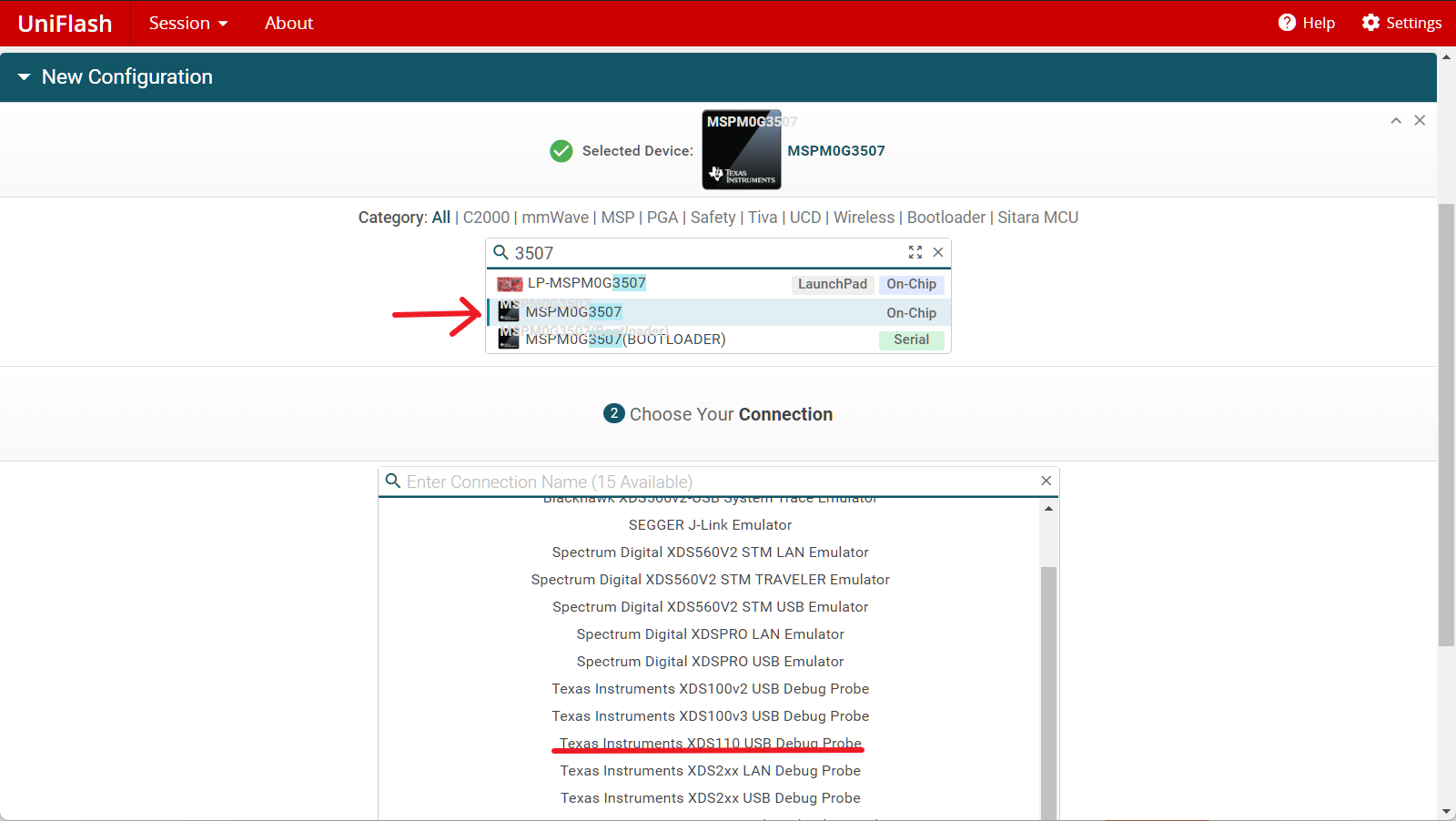Select Spectrum Digital XDSPRO USB Emulator
1456x821 pixels.
(x=710, y=662)
